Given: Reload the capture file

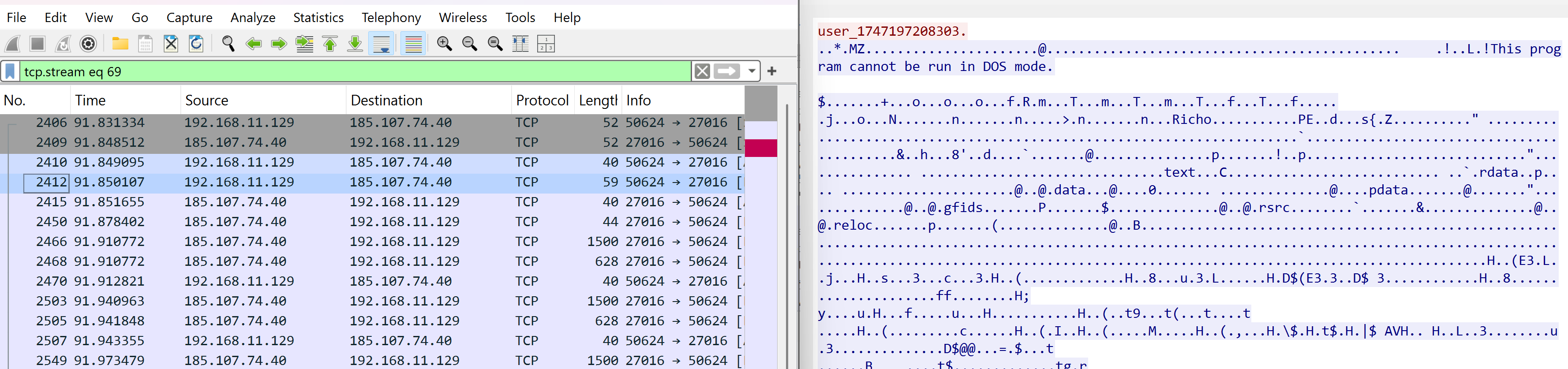Looking at the screenshot, I should 196,44.
